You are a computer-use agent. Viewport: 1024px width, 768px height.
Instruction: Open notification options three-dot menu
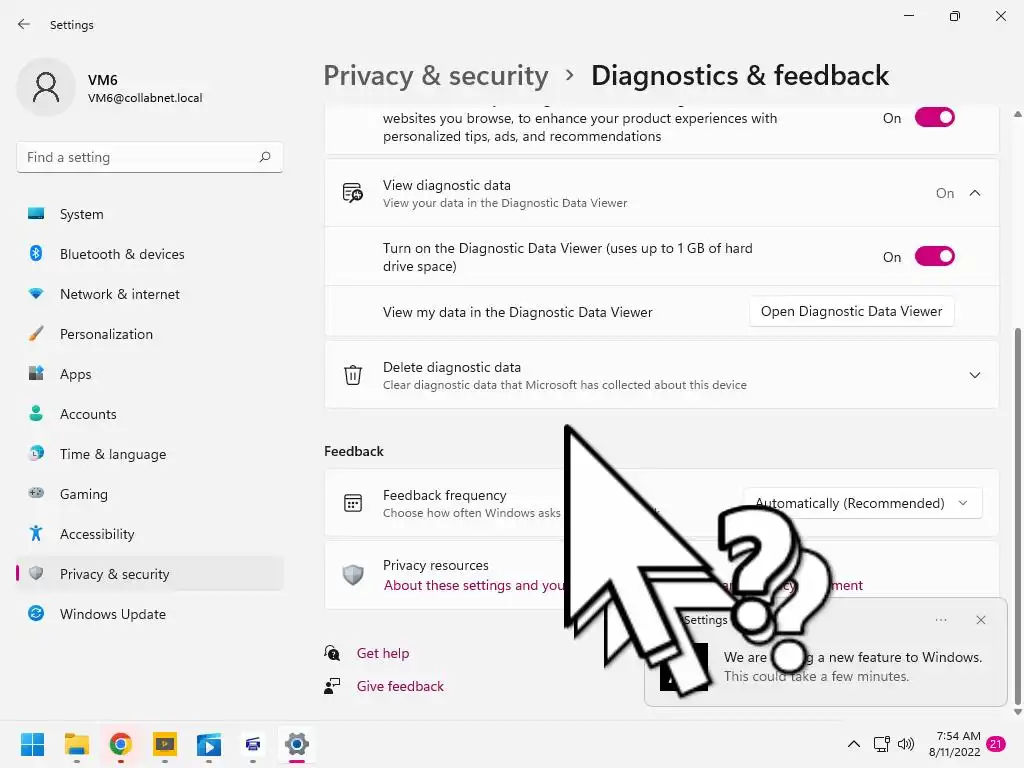tap(941, 620)
